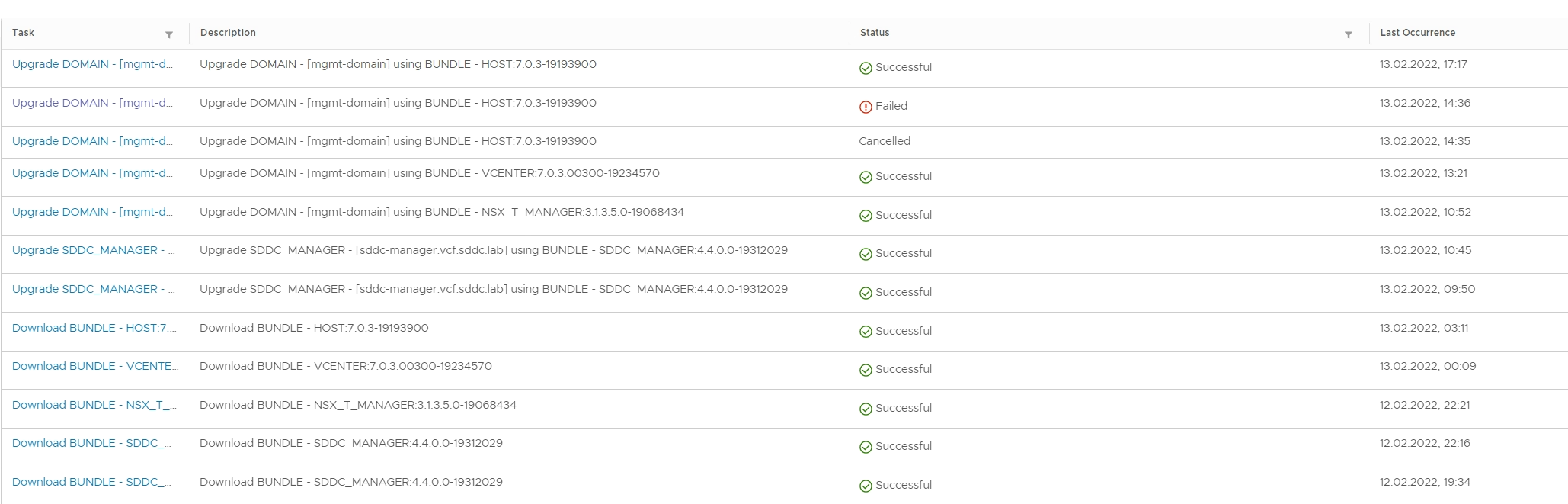Image resolution: width=1568 pixels, height=504 pixels.
Task: Click the success icon on the 12.02.2022 19:34 row
Action: pos(866,486)
